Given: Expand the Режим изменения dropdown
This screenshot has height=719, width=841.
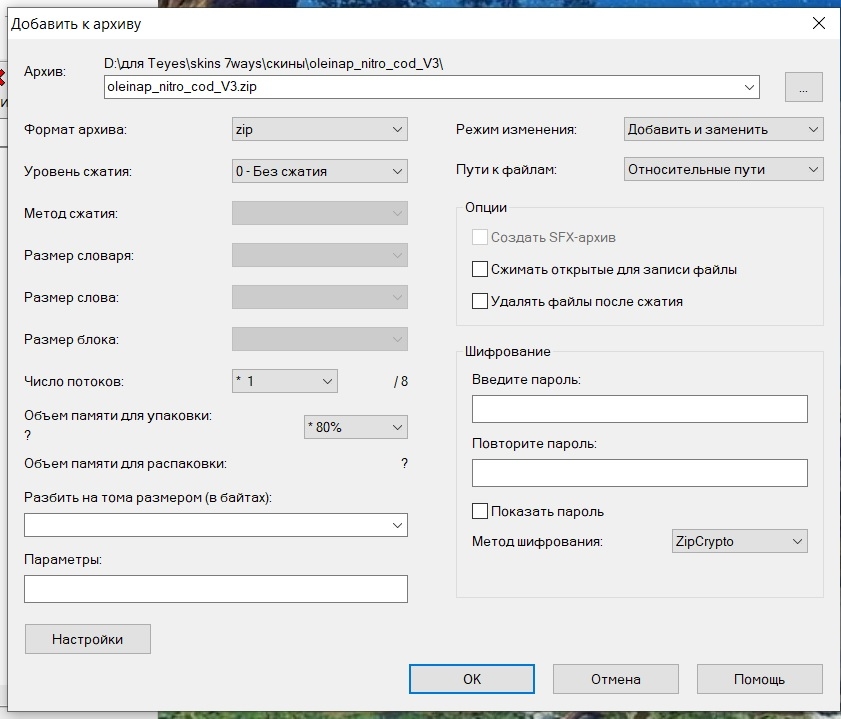Looking at the screenshot, I should point(722,129).
